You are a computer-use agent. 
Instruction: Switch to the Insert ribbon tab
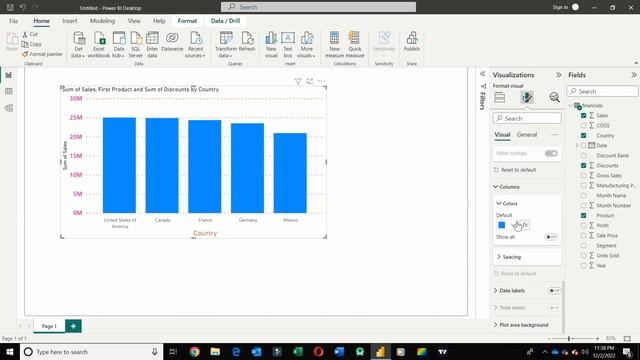(69, 21)
